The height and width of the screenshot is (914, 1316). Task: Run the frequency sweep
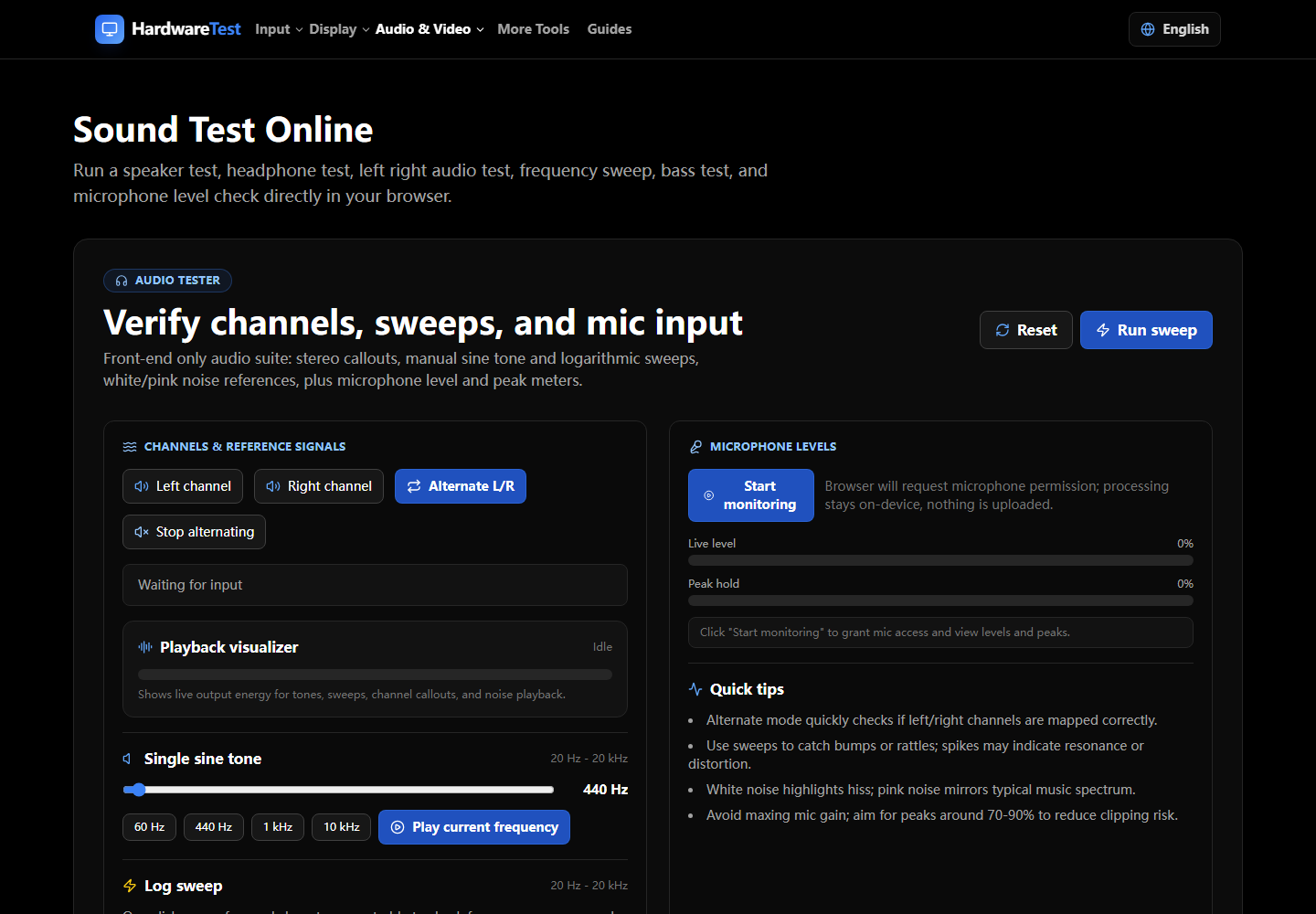tap(1146, 330)
